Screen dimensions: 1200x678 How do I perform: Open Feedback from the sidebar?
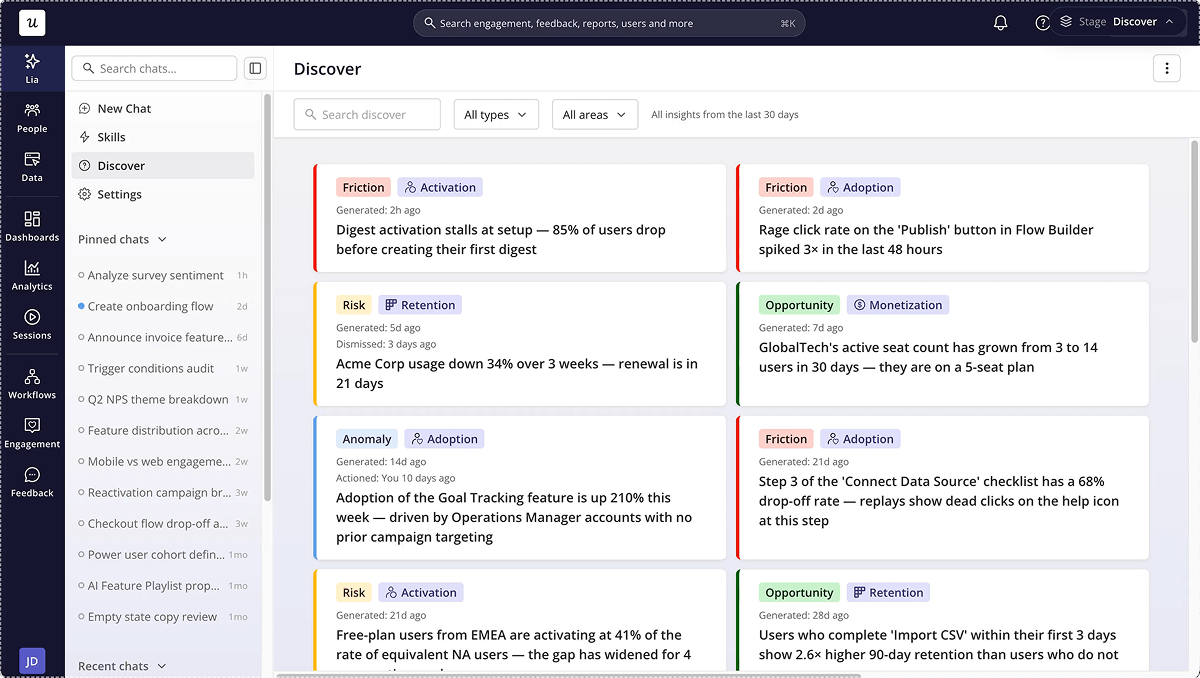tap(32, 482)
